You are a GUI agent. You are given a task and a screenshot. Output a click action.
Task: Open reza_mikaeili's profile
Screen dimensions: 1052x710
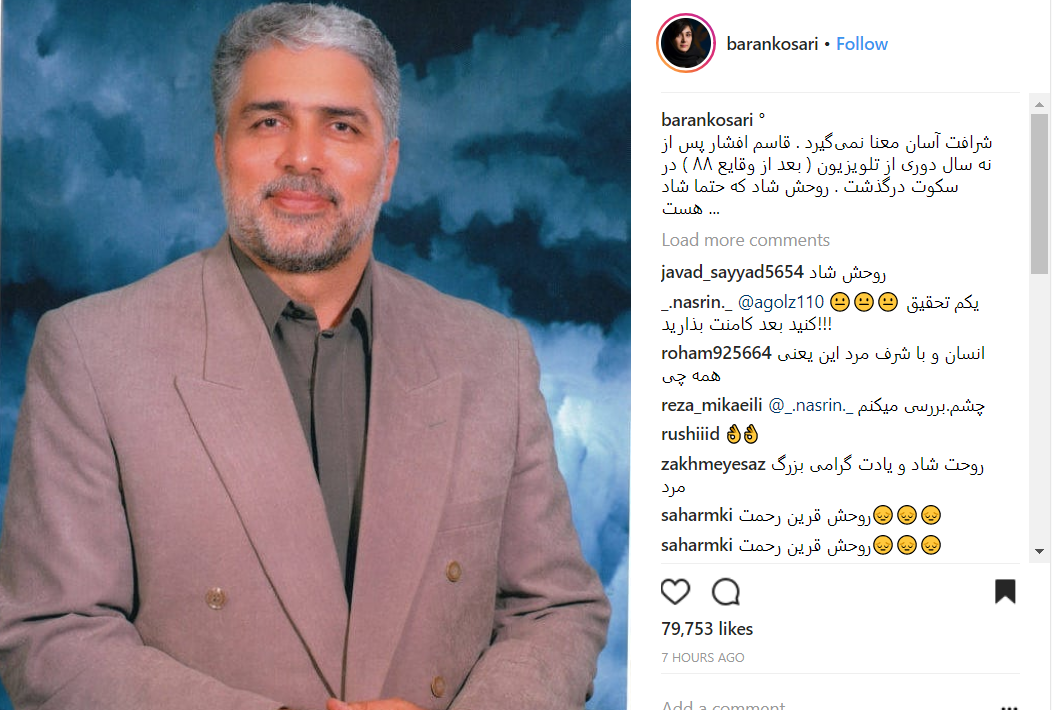coord(712,405)
